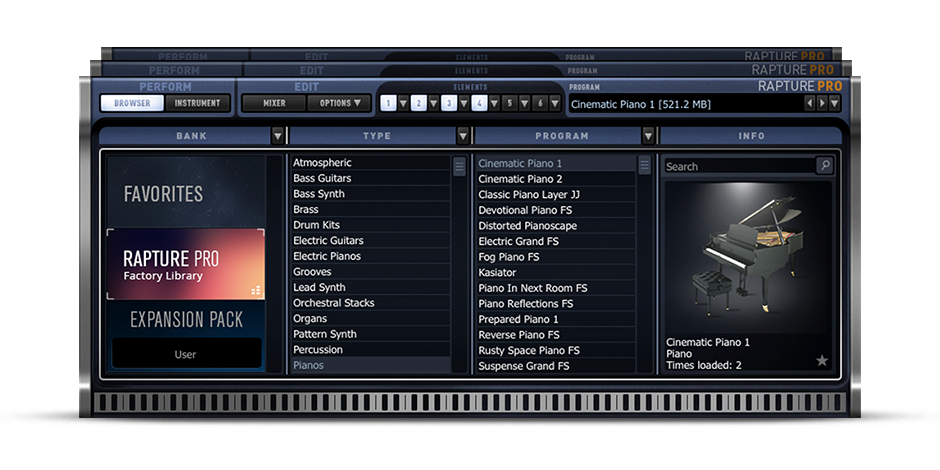Select the Electric Pianos type
Image resolution: width=940 pixels, height=470 pixels.
tap(370, 256)
